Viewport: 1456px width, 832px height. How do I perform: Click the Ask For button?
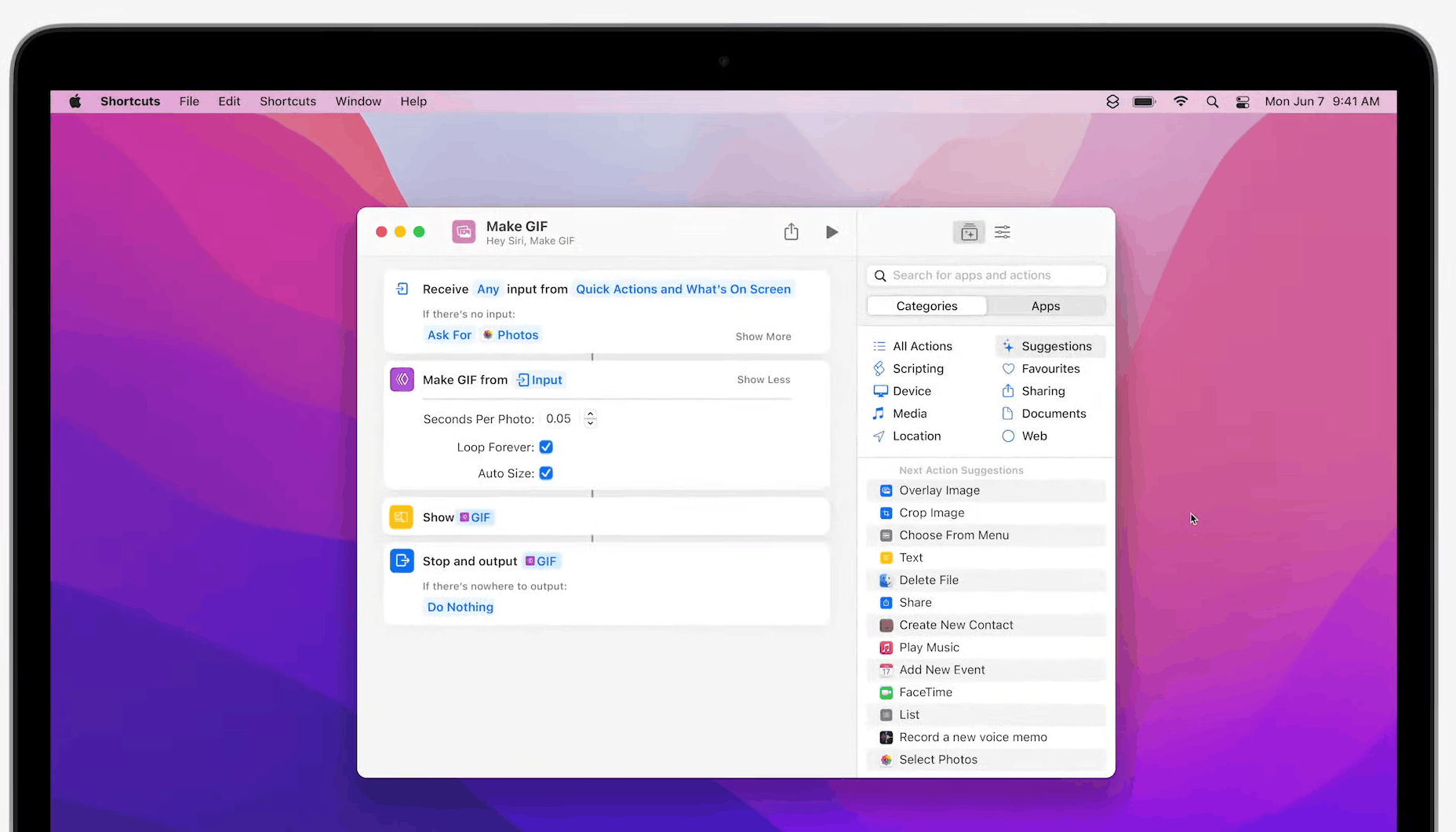tap(450, 334)
